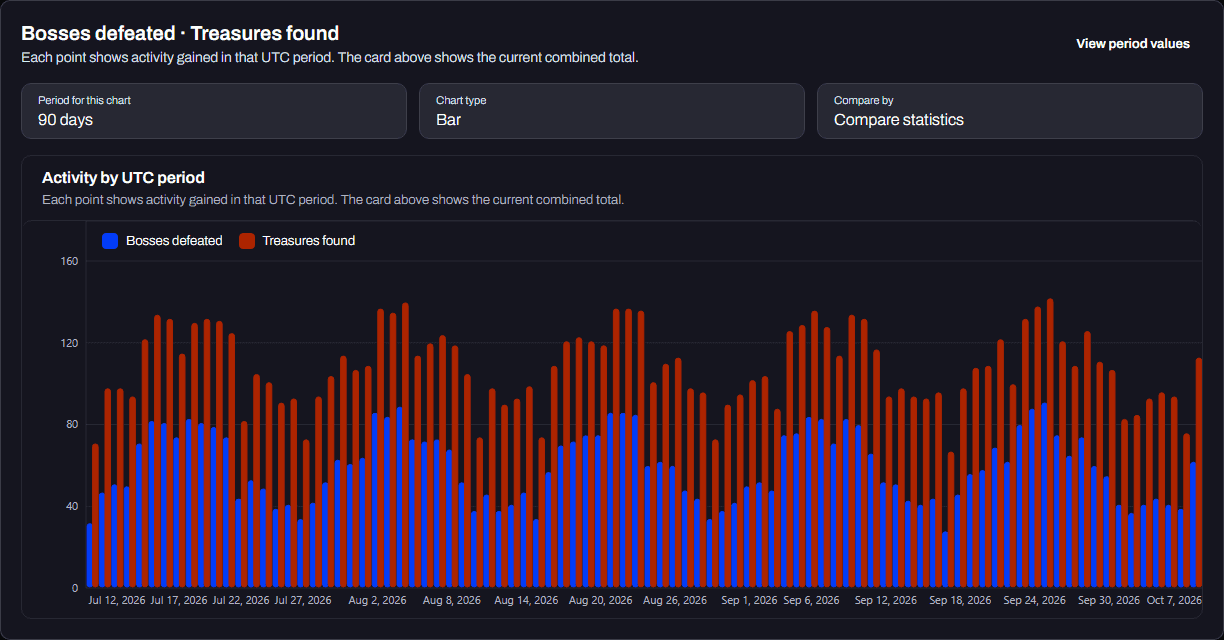The width and height of the screenshot is (1224, 640).
Task: Select the Oct 7, 2026 axis label
Action: 1174,601
